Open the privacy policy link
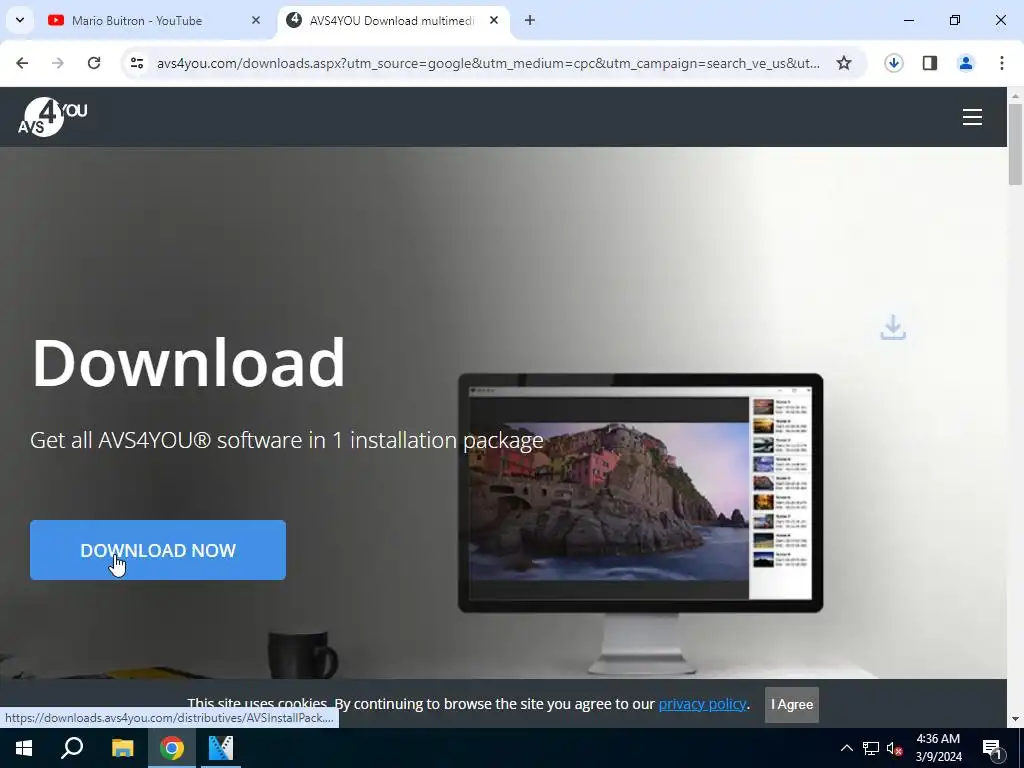 pos(702,704)
